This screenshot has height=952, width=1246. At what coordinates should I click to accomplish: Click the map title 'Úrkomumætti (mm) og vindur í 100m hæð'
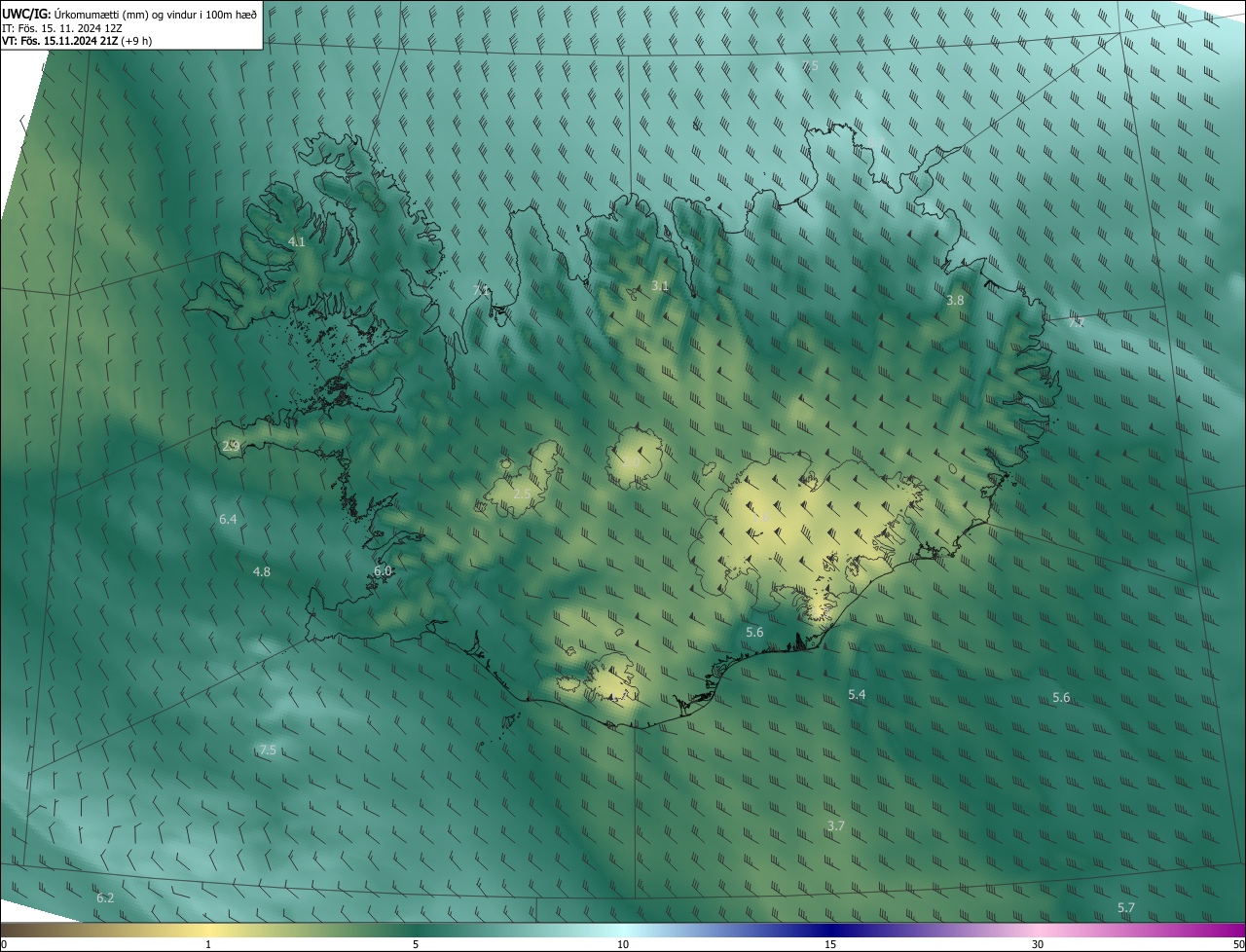coord(154,13)
